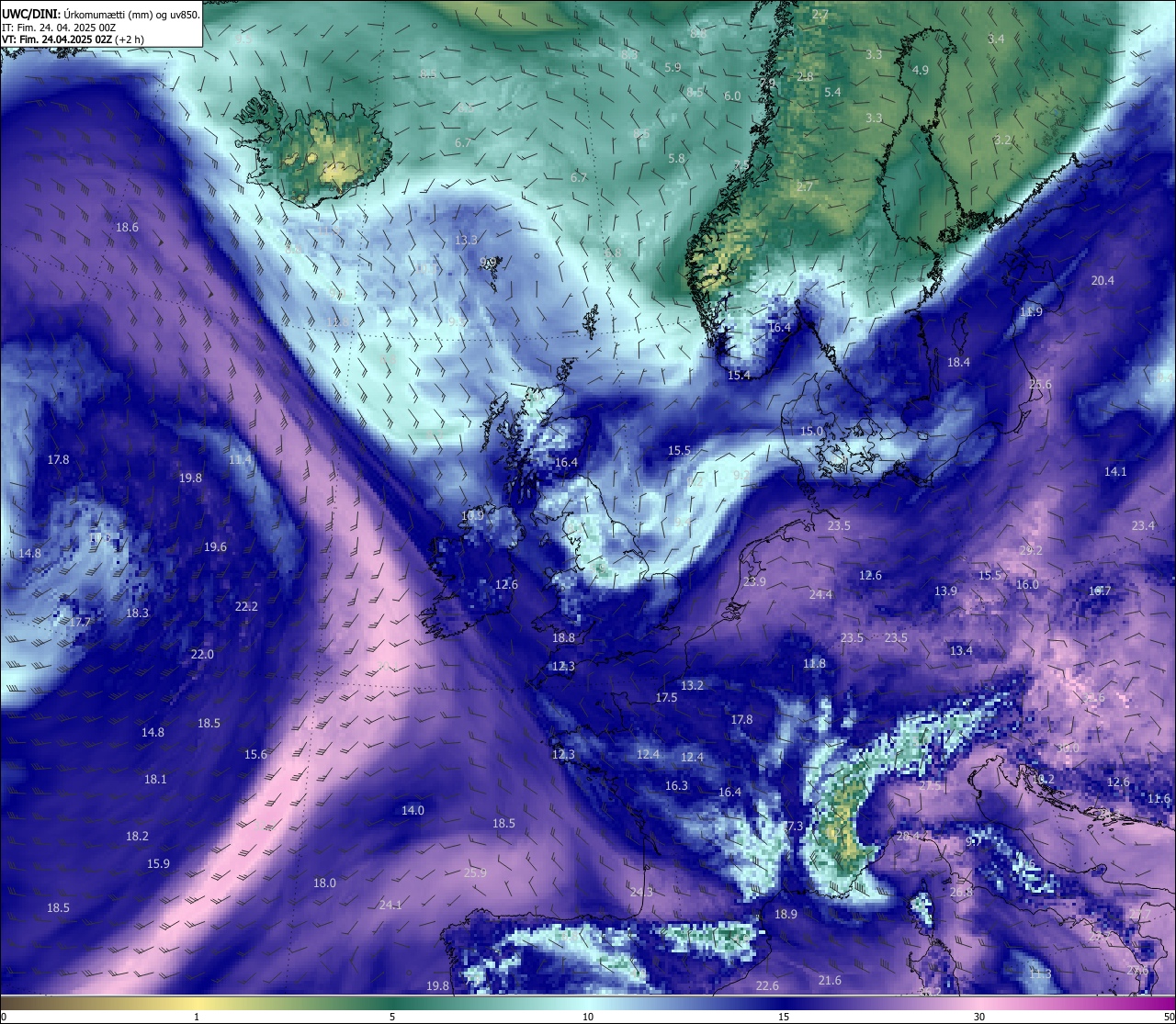Click the 22.2 value label
The image size is (1176, 1024).
pos(246,606)
